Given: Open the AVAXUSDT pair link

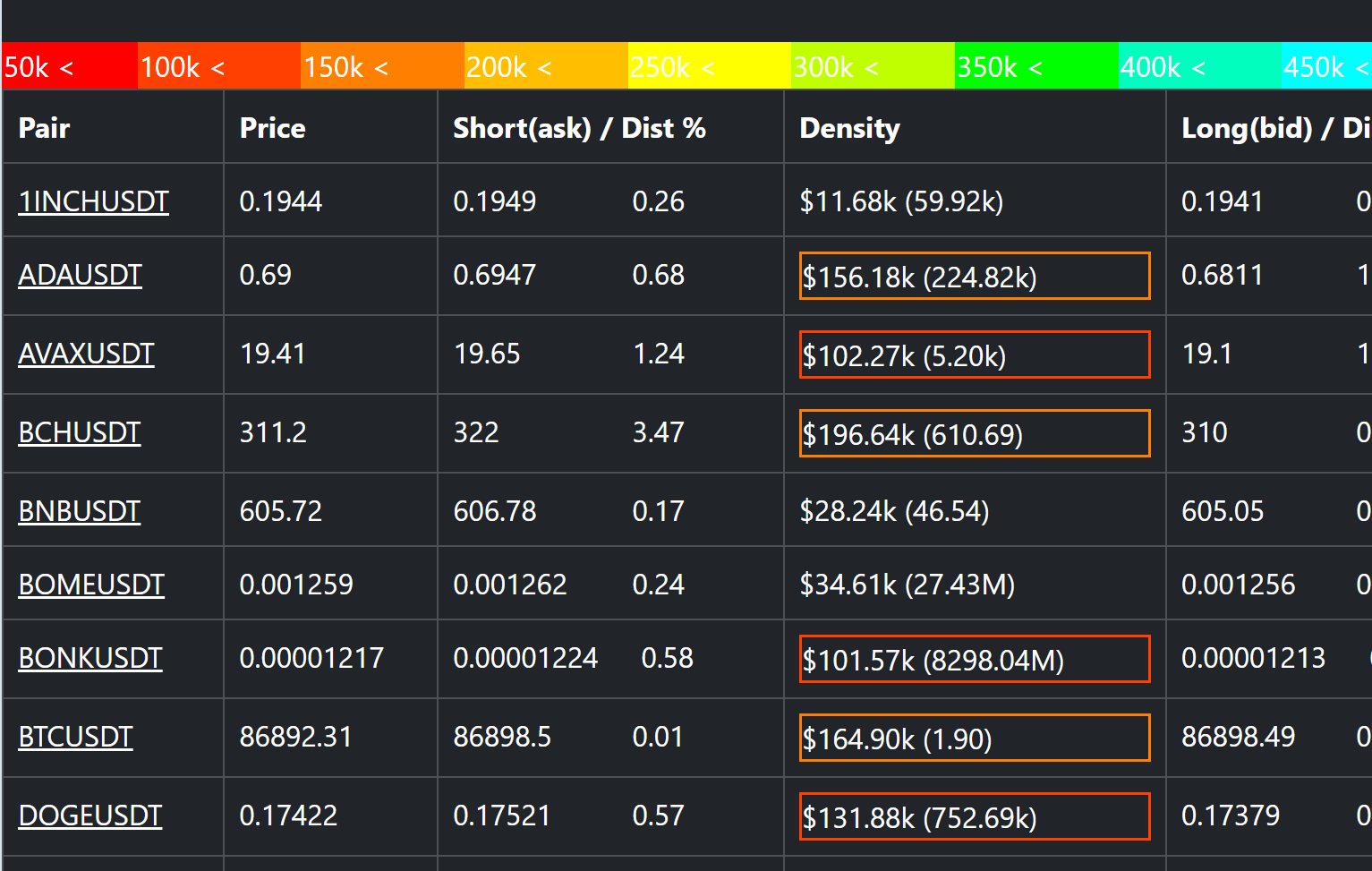Looking at the screenshot, I should click(86, 354).
